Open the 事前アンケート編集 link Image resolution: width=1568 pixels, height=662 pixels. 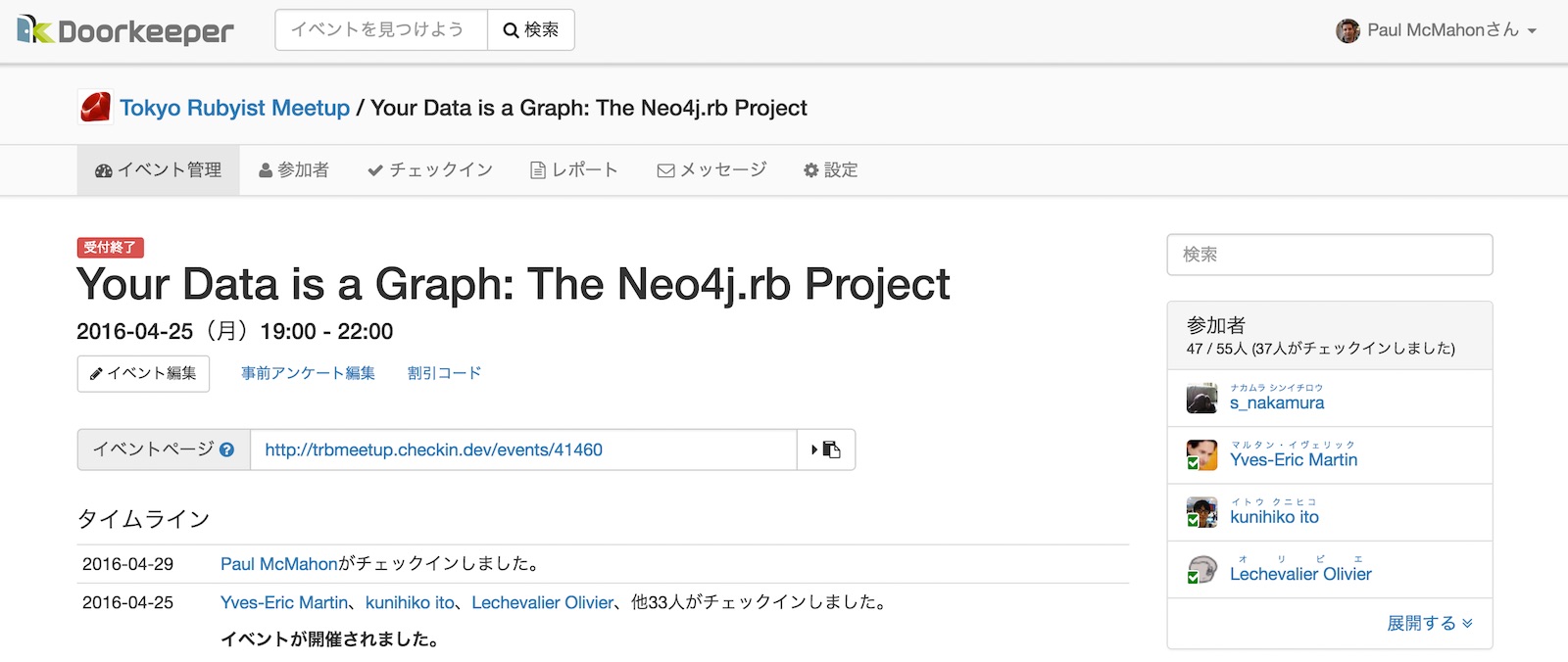click(309, 373)
